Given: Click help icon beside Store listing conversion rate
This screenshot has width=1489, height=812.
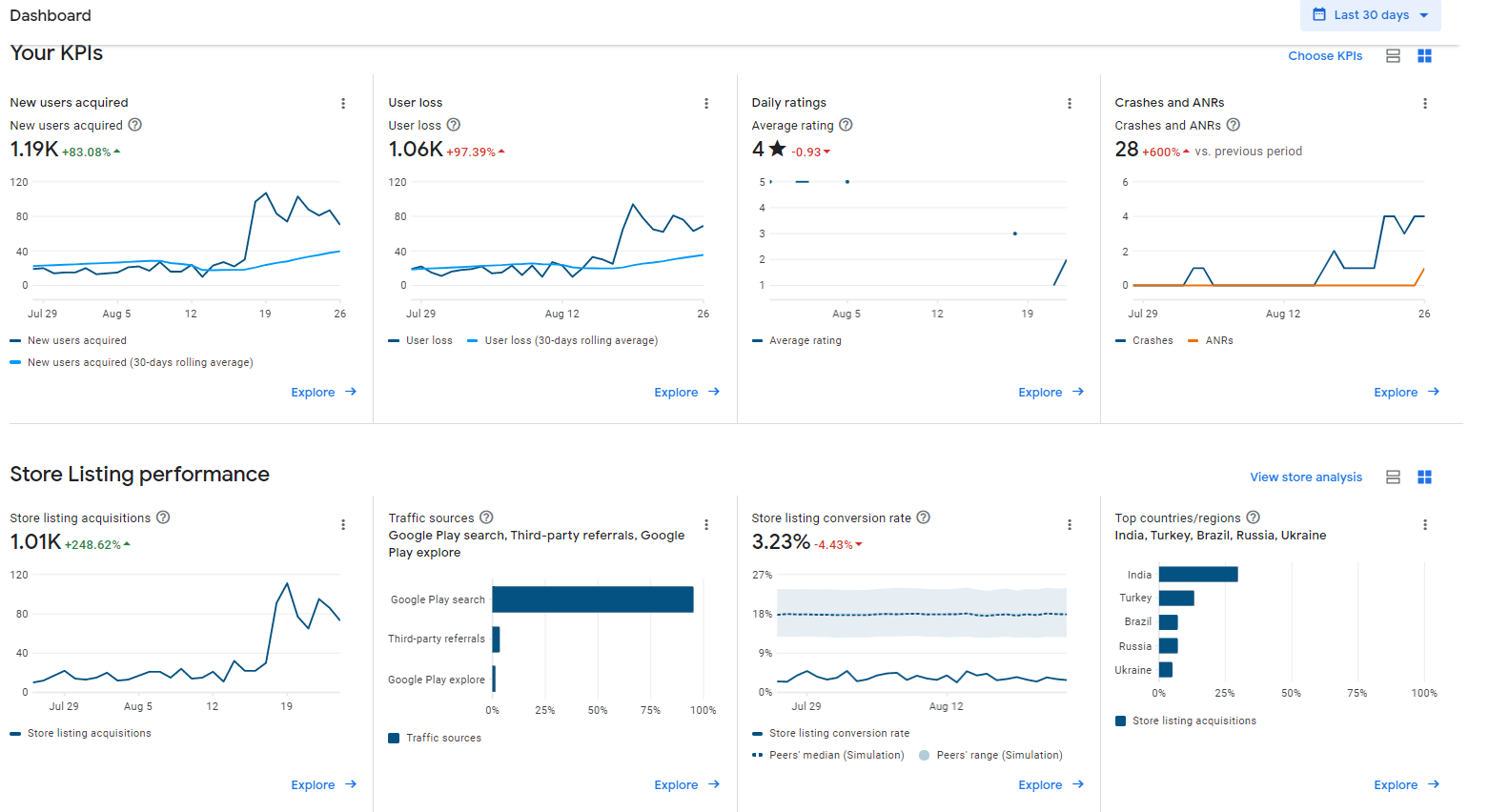Looking at the screenshot, I should pos(924,518).
